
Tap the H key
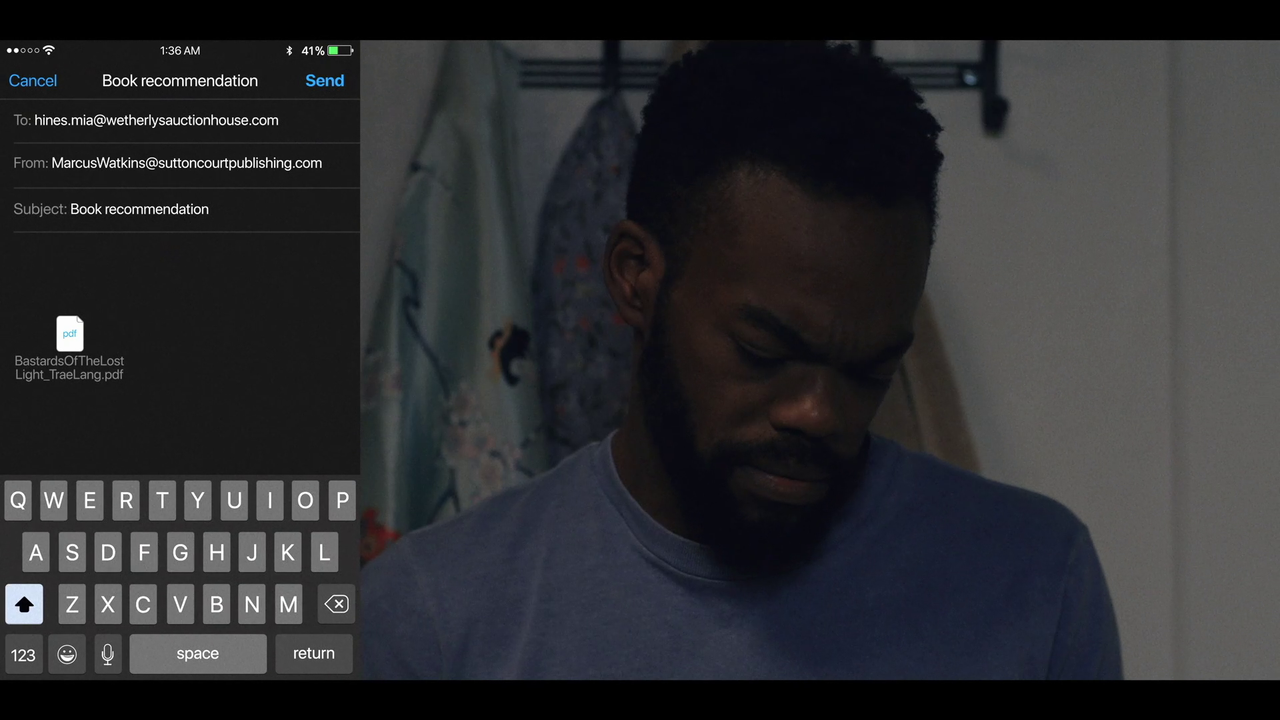[x=216, y=552]
